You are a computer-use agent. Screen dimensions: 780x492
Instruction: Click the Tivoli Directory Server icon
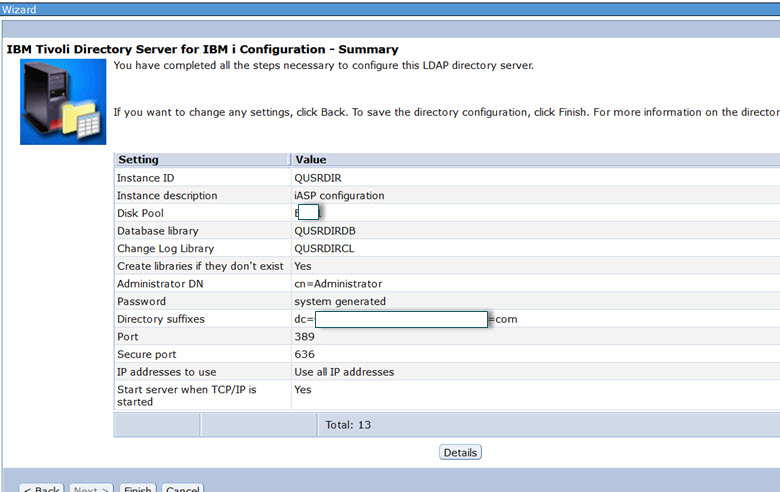point(62,101)
